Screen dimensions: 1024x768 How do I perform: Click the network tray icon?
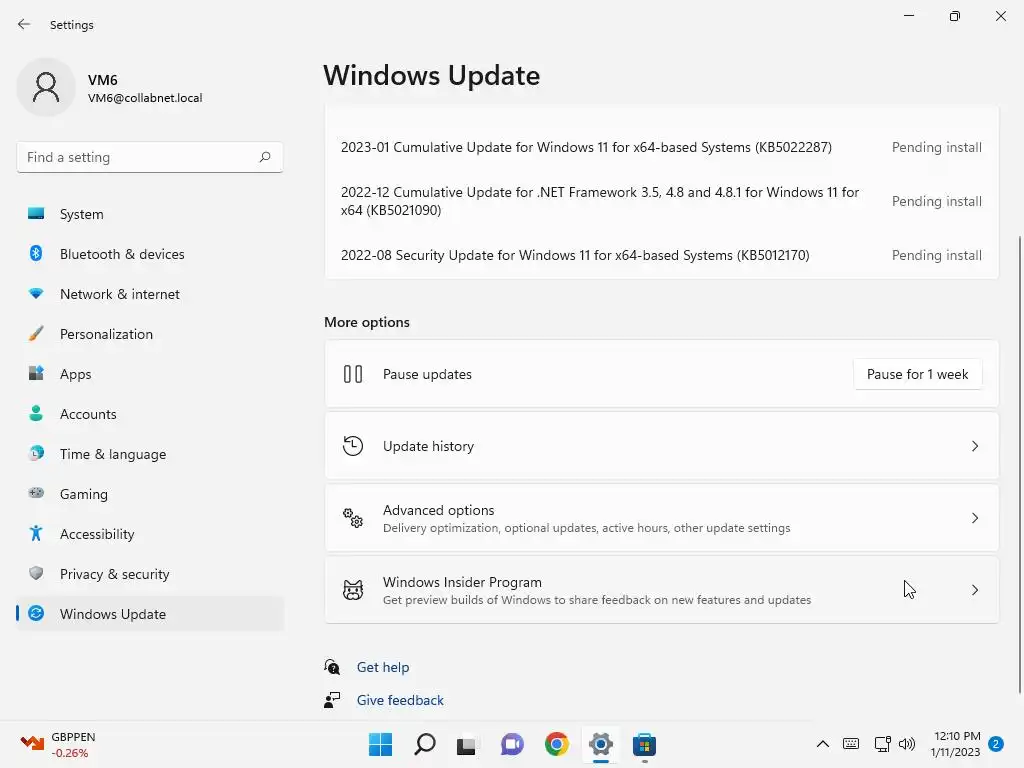882,744
